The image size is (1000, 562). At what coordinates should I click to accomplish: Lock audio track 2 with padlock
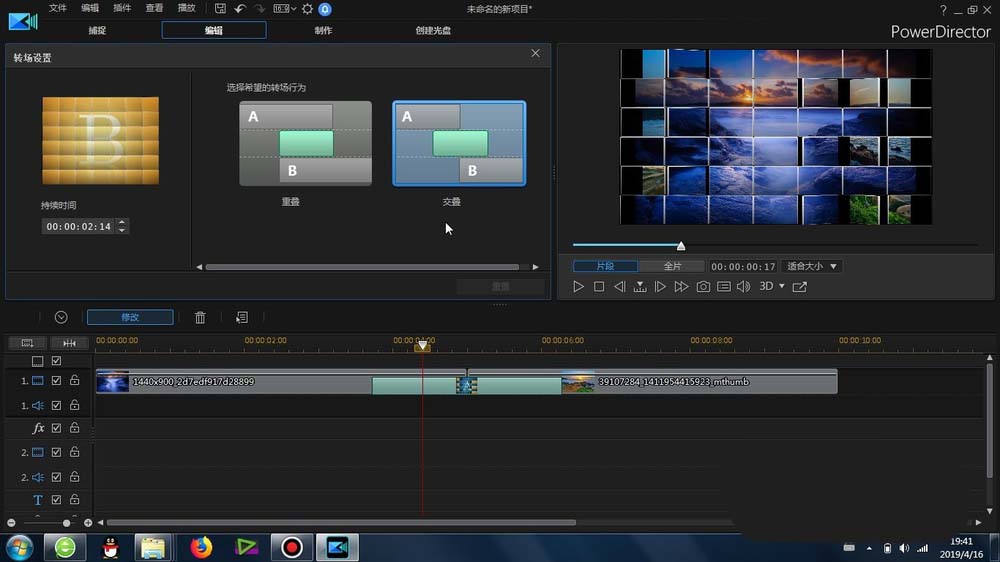pyautogui.click(x=74, y=477)
